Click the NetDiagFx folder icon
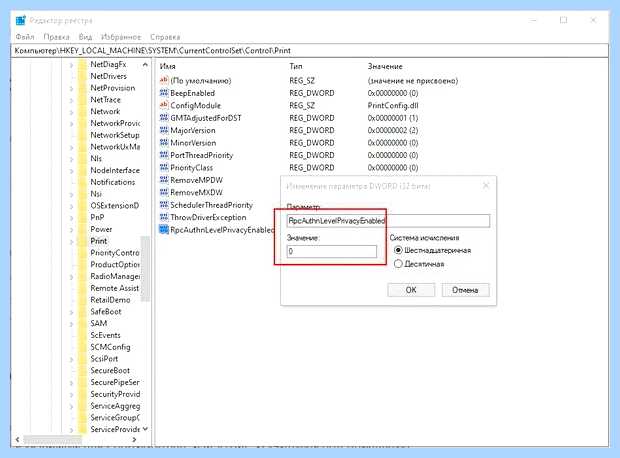 [x=82, y=64]
